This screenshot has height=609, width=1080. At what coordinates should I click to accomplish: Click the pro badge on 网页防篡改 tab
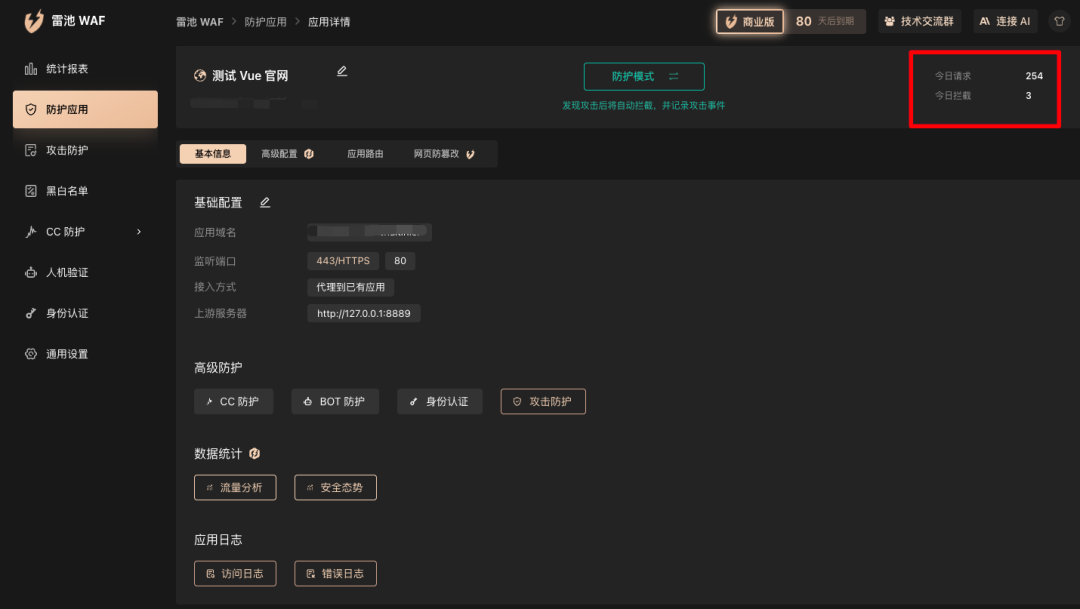pyautogui.click(x=470, y=154)
